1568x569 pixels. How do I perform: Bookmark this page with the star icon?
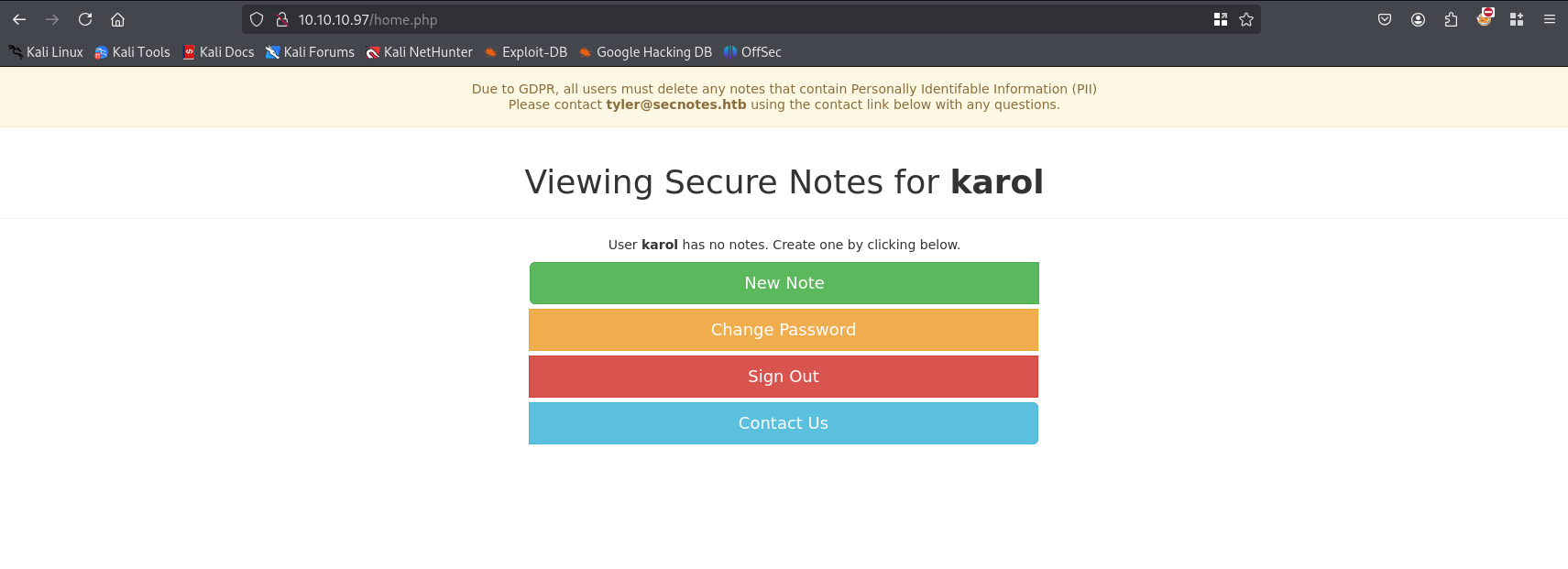coord(1246,19)
